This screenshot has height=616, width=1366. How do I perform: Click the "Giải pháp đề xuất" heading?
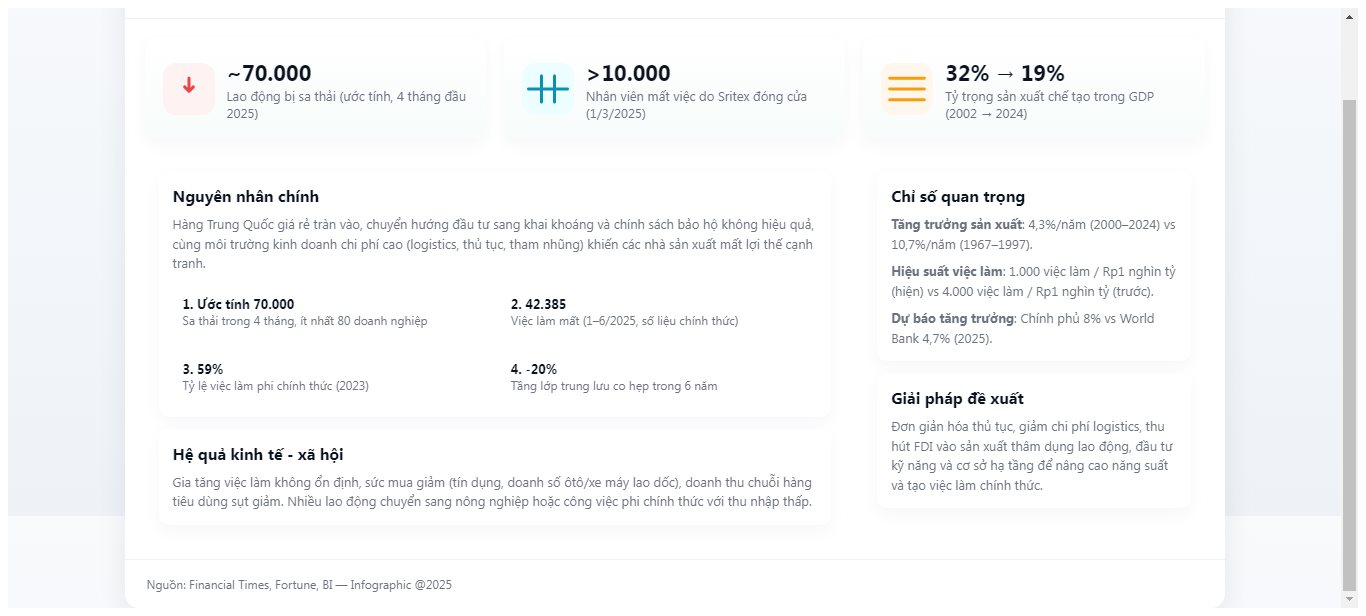point(957,399)
